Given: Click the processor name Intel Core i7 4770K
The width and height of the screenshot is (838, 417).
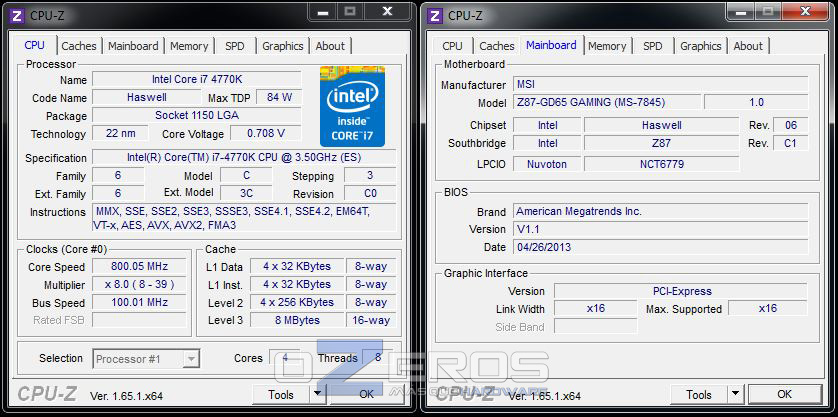Looking at the screenshot, I should click(197, 79).
